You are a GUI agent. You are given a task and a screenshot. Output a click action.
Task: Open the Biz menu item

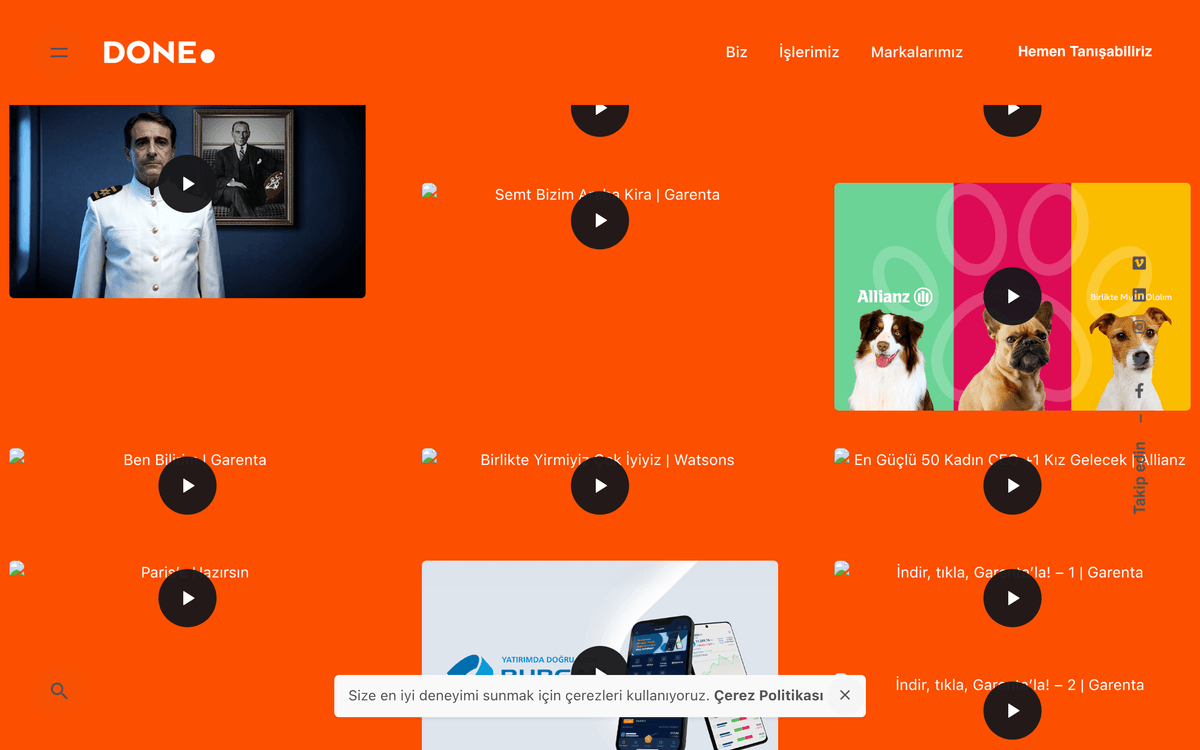[737, 52]
